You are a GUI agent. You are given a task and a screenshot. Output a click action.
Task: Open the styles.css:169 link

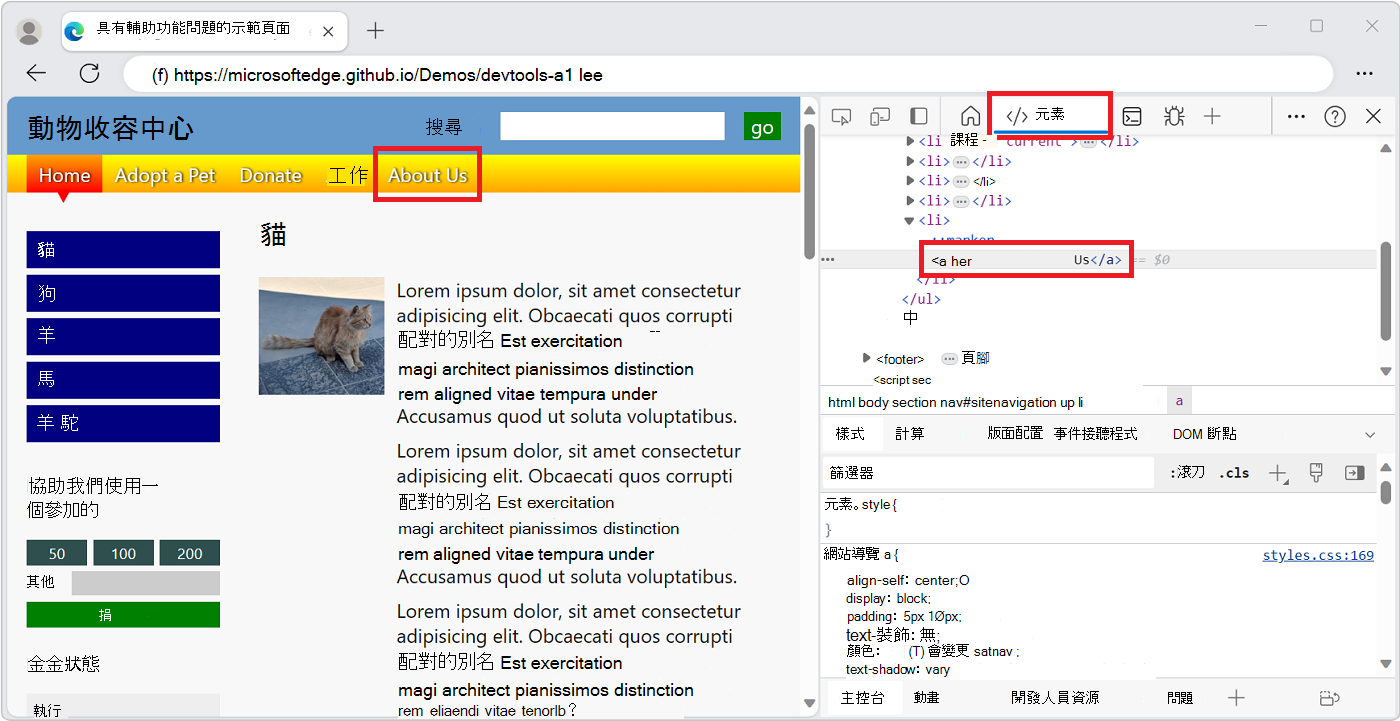click(1318, 555)
